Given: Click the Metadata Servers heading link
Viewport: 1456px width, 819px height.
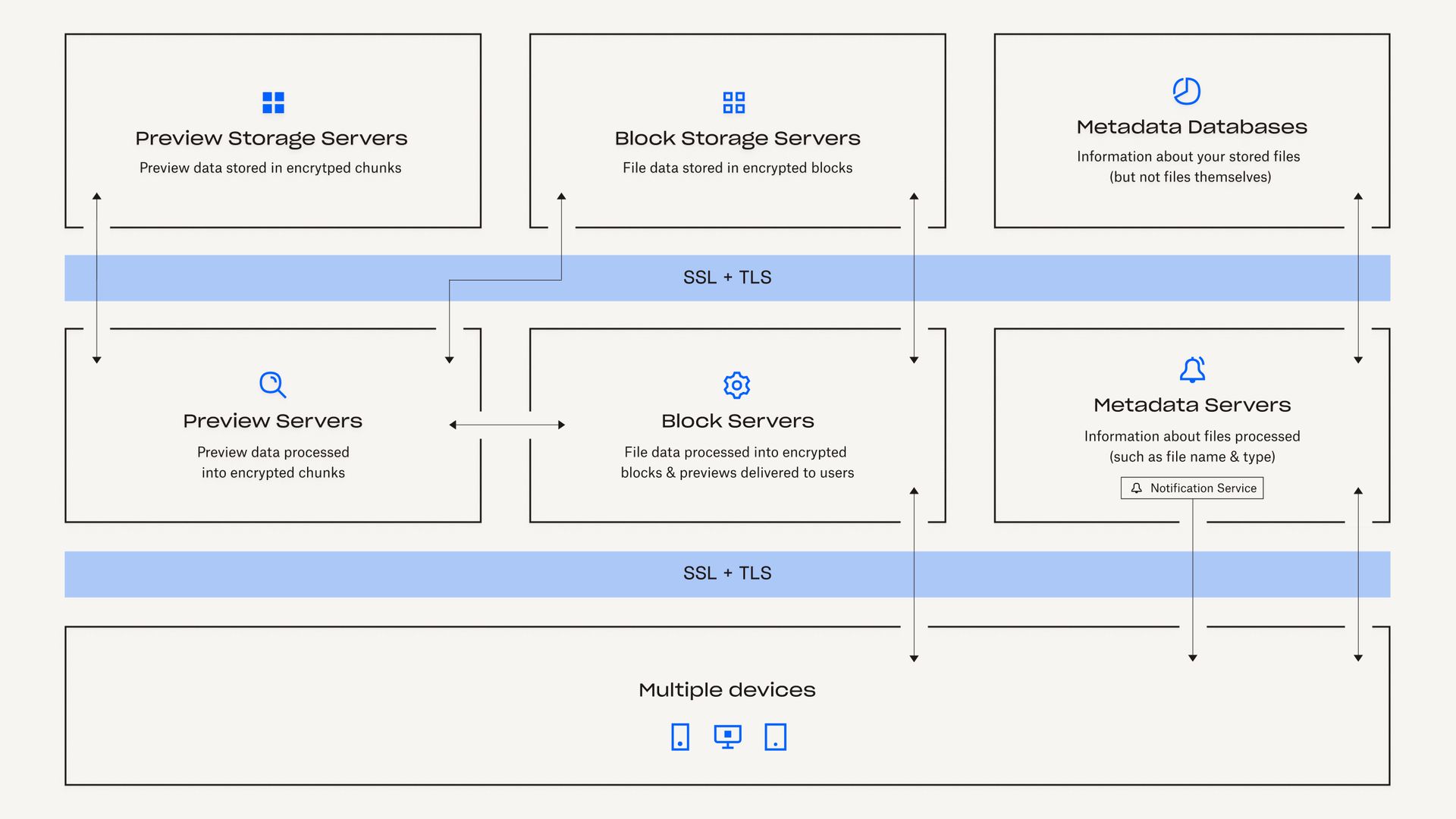Looking at the screenshot, I should tap(1192, 405).
